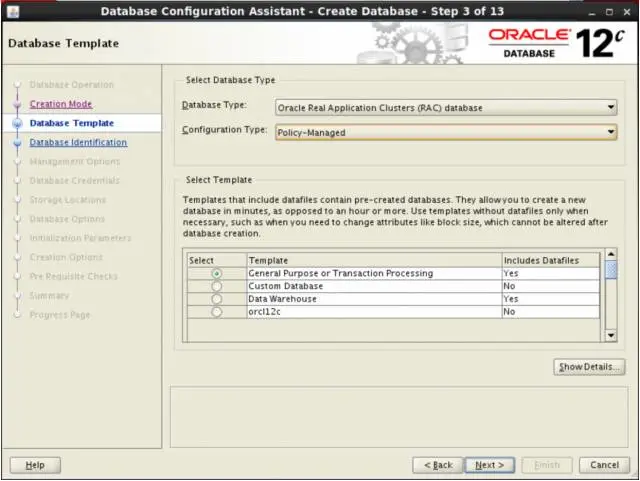Click the Next button
The height and width of the screenshot is (481, 640).
pos(490,465)
